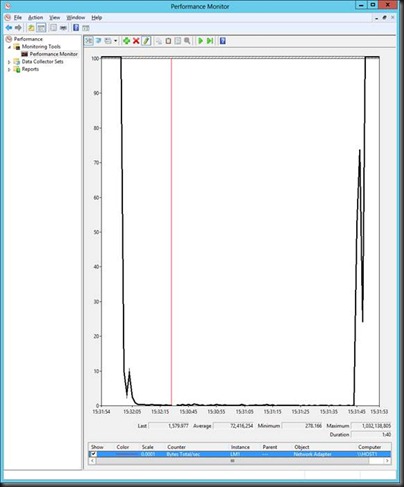Uncheck the Show checkbox for Bytes Total/sec
Screen dimensions: 404x487
(x=93, y=454)
